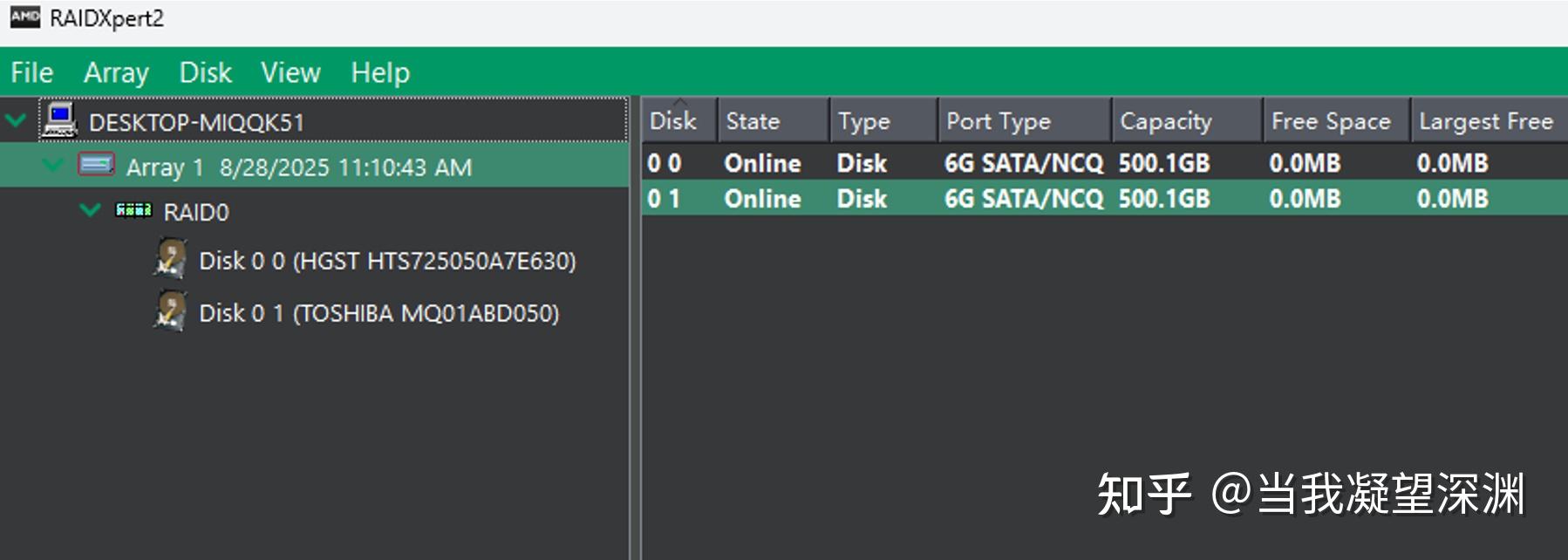Viewport: 1568px width, 560px height.
Task: Click 6G SATA/NCQ port type of disk 0 1
Action: (x=1024, y=198)
